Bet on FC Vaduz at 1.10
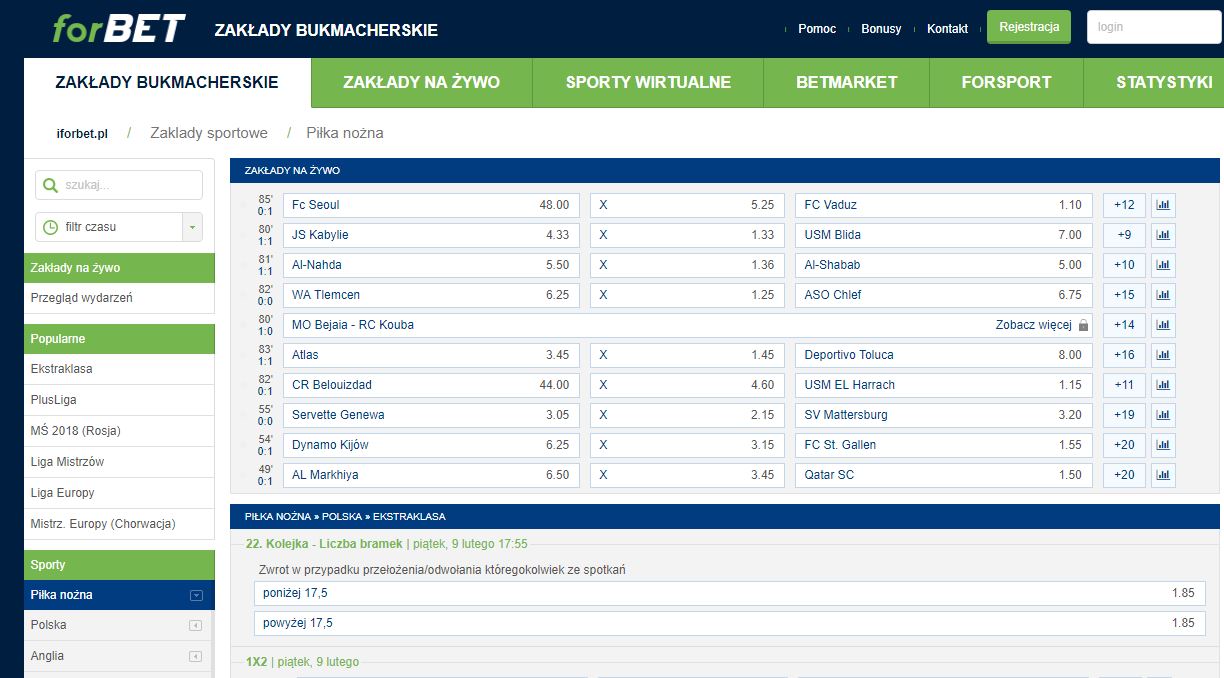 point(944,205)
